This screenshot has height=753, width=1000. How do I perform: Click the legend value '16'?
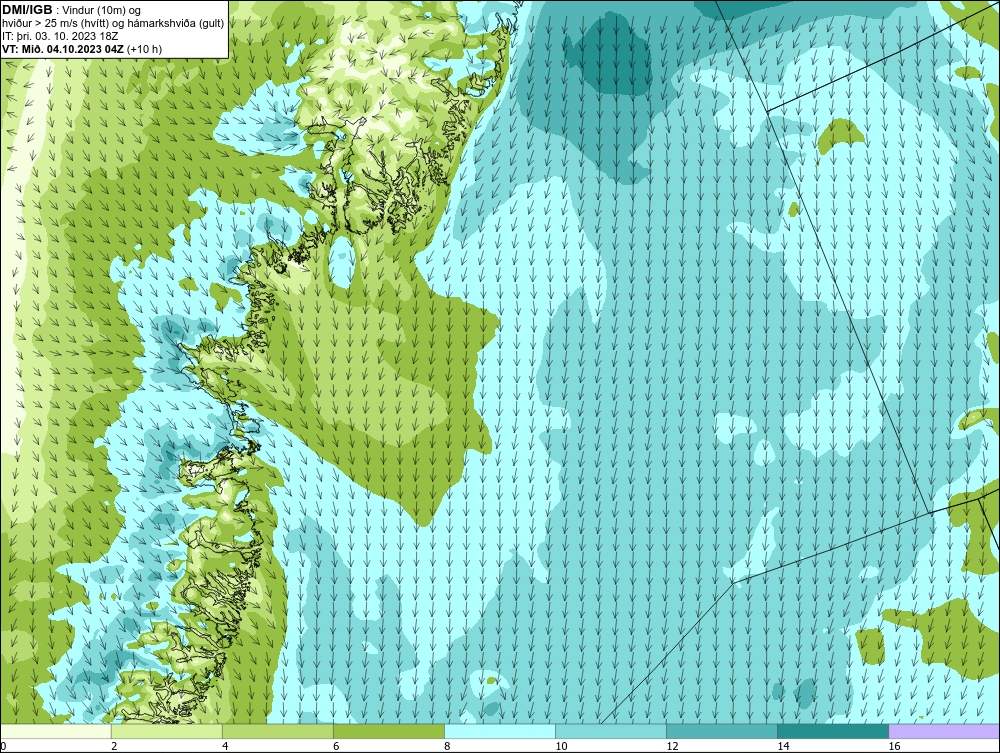894,746
